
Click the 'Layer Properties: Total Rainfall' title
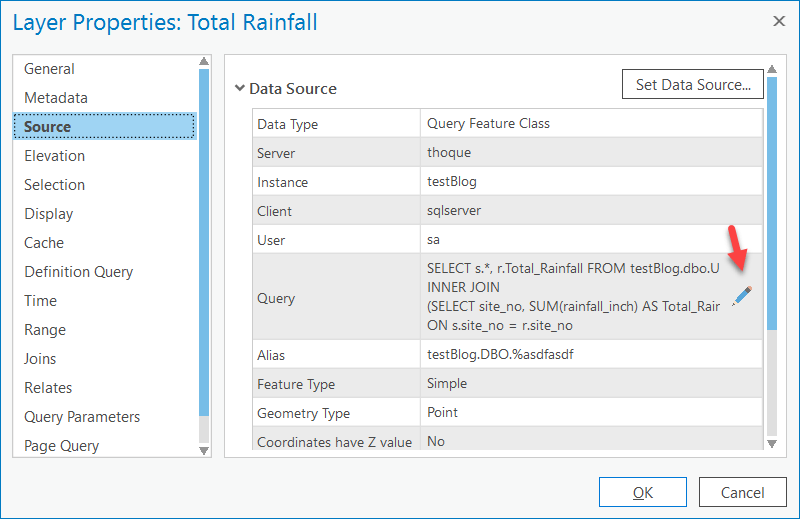(165, 22)
